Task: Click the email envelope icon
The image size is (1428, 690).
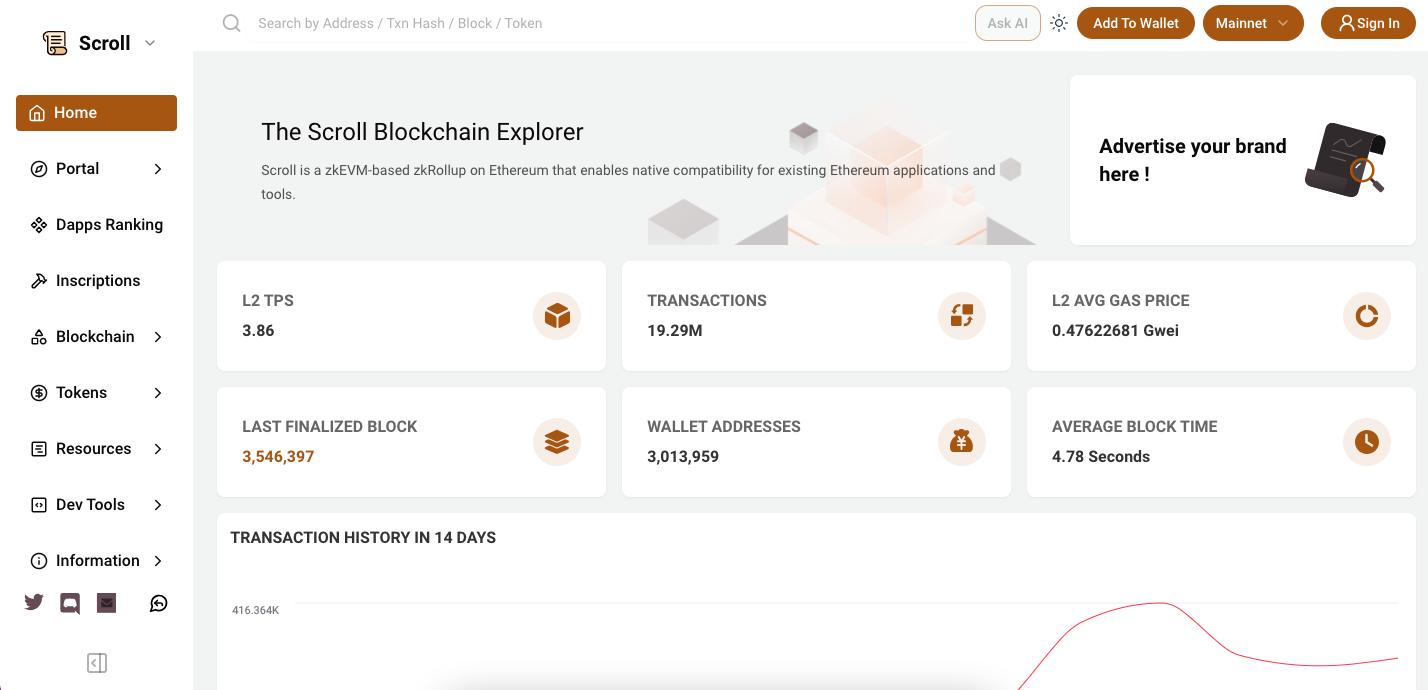Action: pyautogui.click(x=107, y=602)
